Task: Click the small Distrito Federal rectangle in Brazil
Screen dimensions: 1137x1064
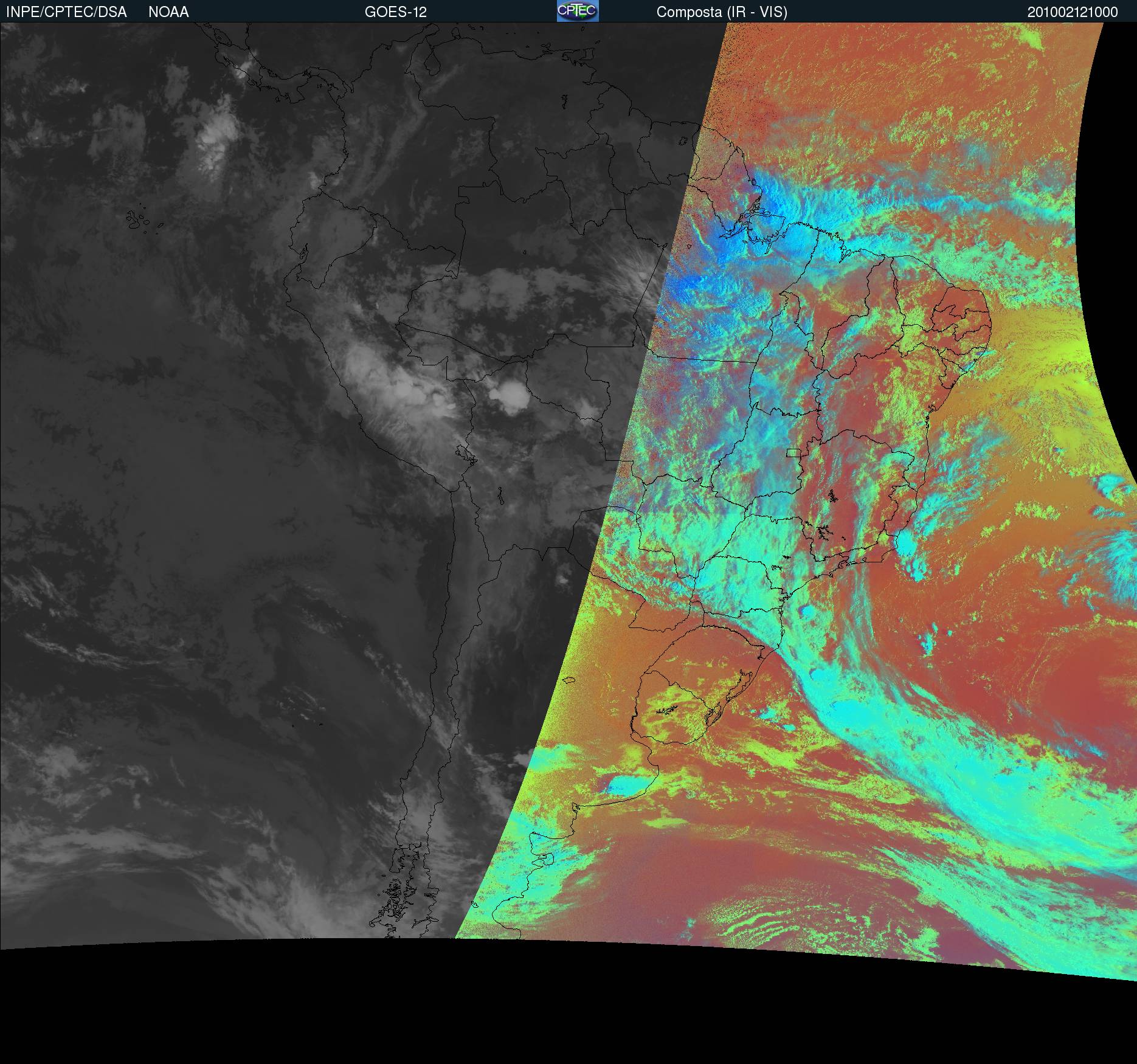Action: pos(793,452)
